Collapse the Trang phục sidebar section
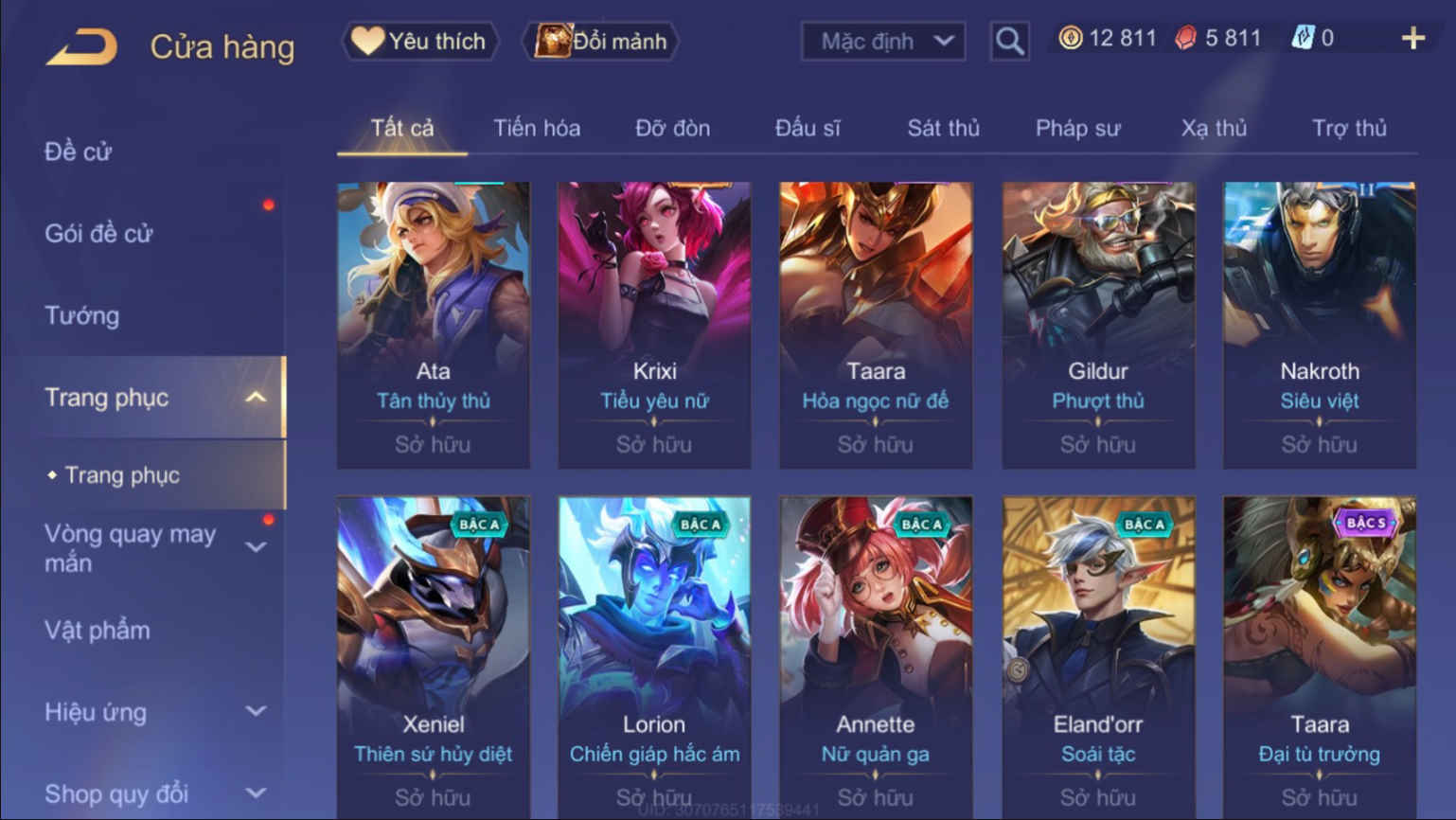 (x=256, y=398)
